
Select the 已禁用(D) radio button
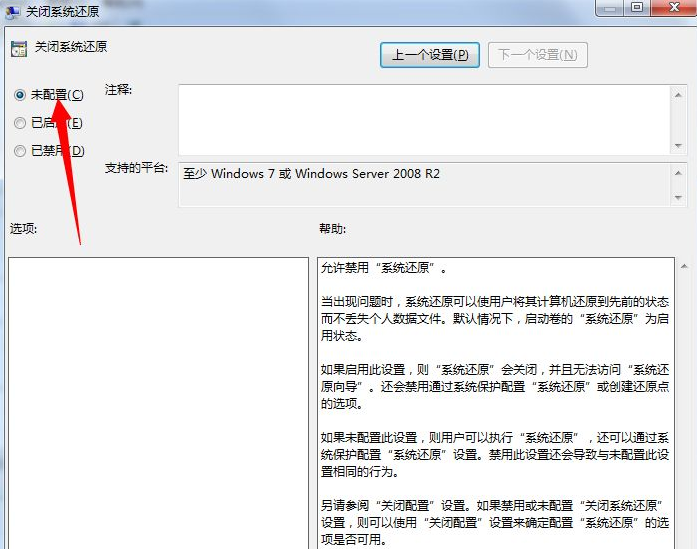click(20, 151)
